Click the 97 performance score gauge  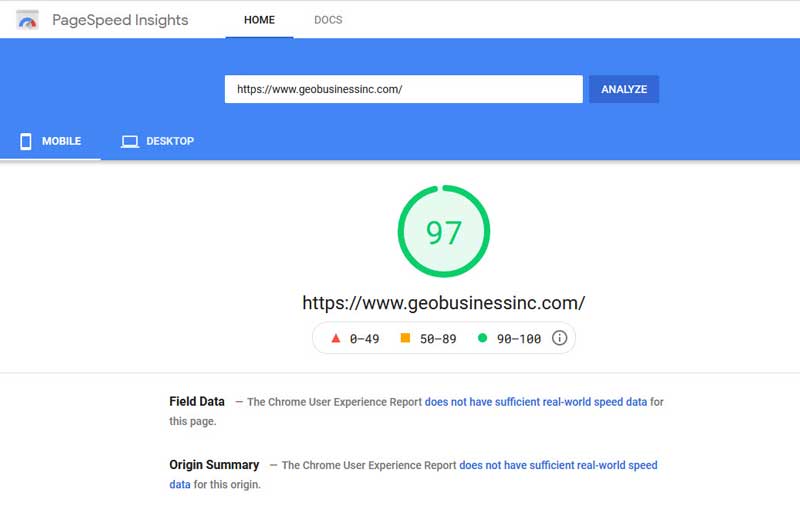pyautogui.click(x=444, y=231)
